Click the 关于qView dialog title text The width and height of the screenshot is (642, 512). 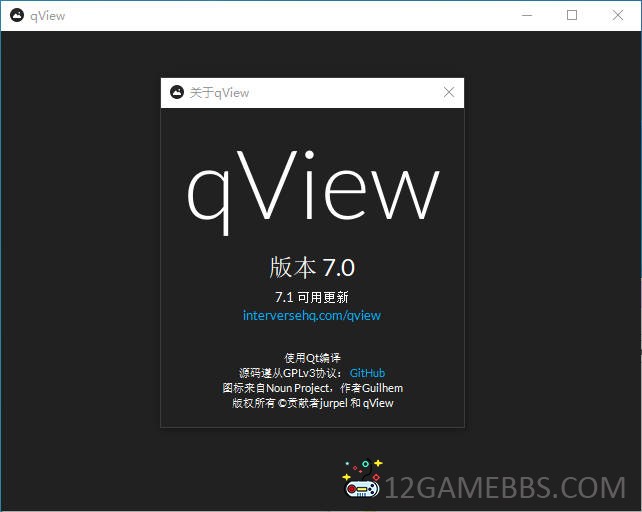point(219,93)
